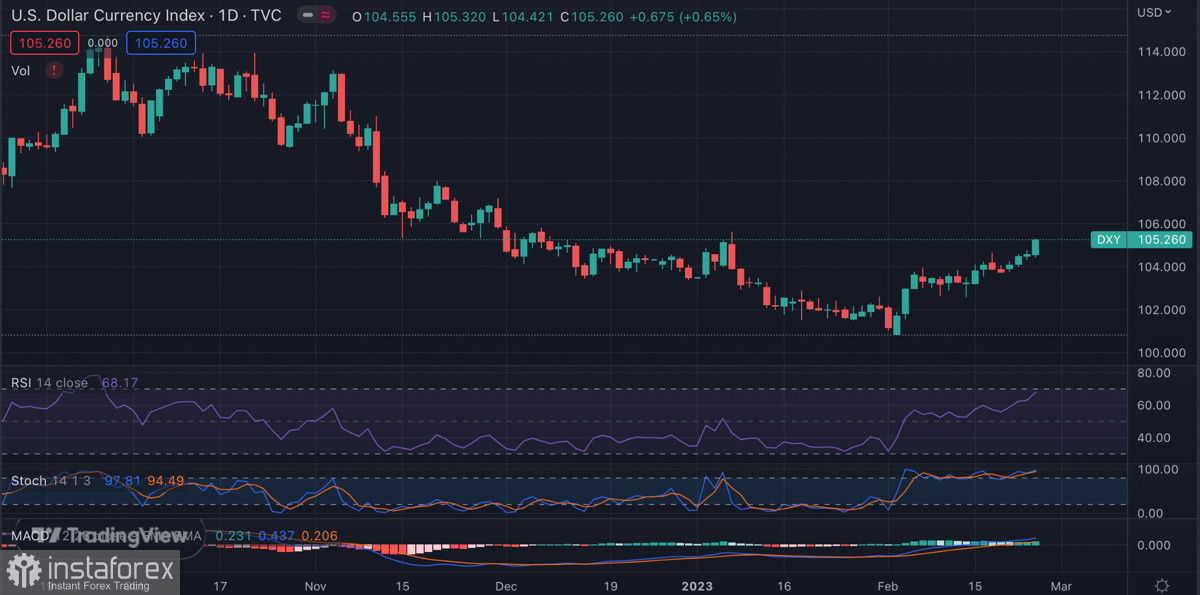Click the Stoch value 94.49

[x=165, y=481]
